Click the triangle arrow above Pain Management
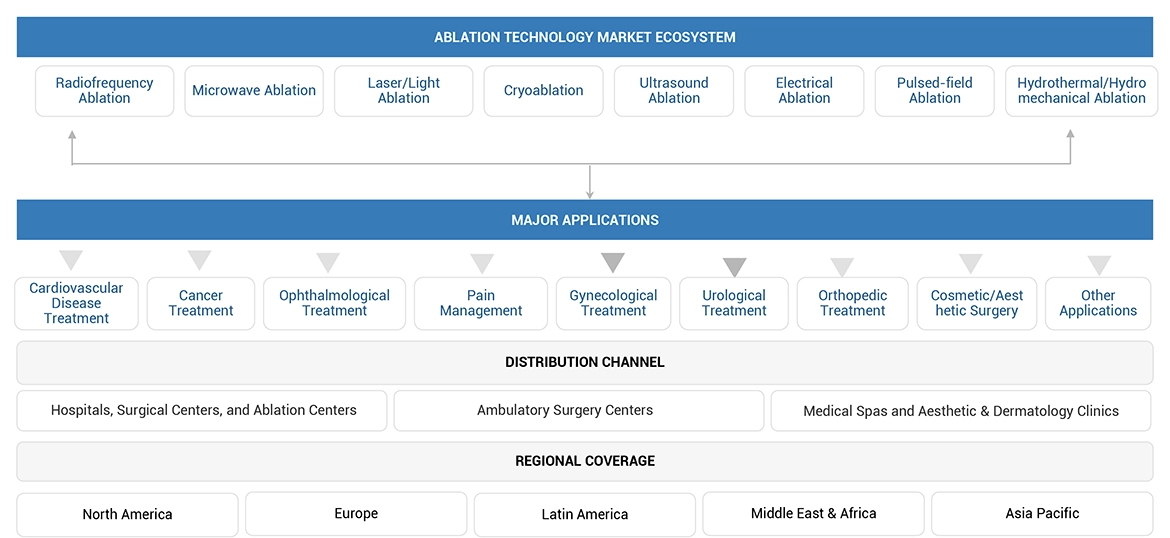 point(482,263)
